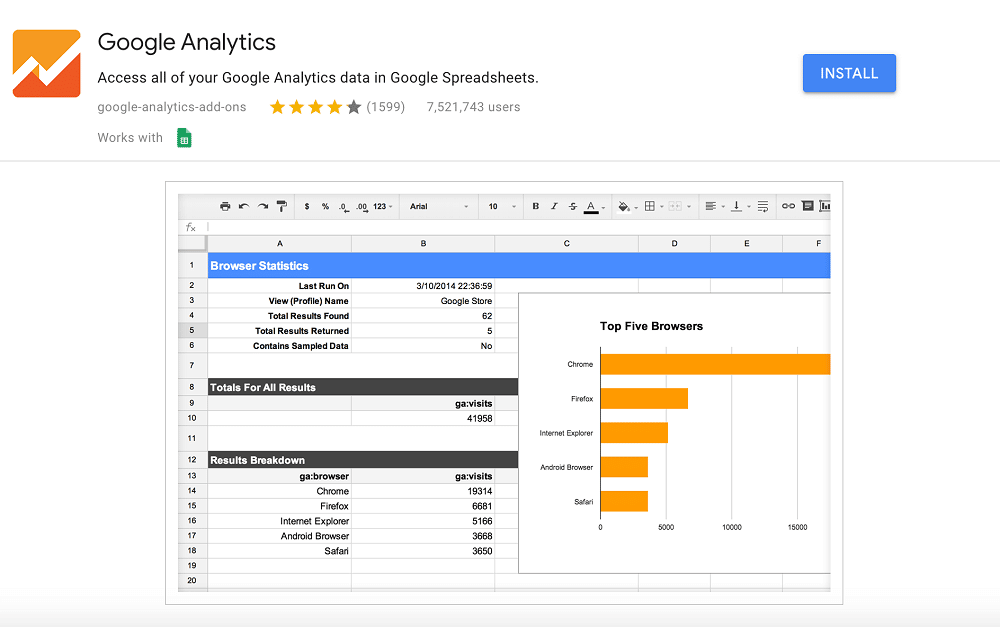Image resolution: width=1000 pixels, height=627 pixels.
Task: Click the increase decimal places icon
Action: tap(362, 207)
